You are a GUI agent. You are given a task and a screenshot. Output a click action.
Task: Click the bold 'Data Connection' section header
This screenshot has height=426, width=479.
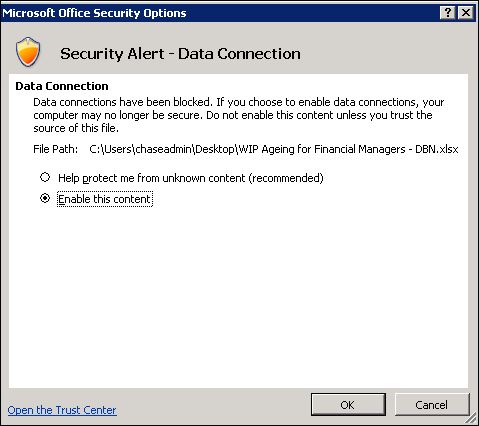(62, 86)
